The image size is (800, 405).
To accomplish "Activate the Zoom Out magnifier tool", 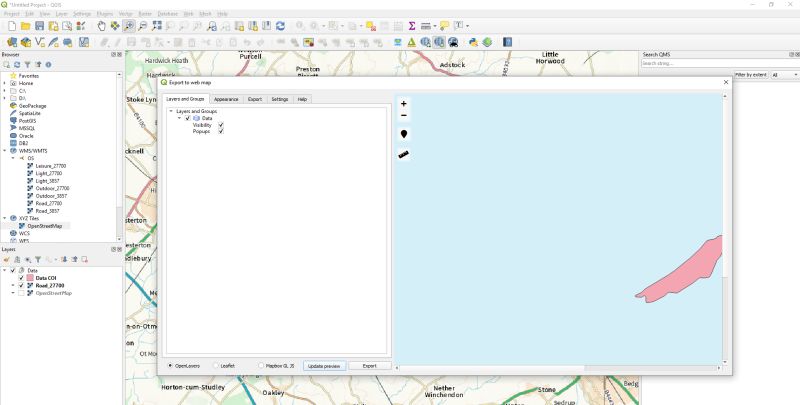I will [143, 26].
